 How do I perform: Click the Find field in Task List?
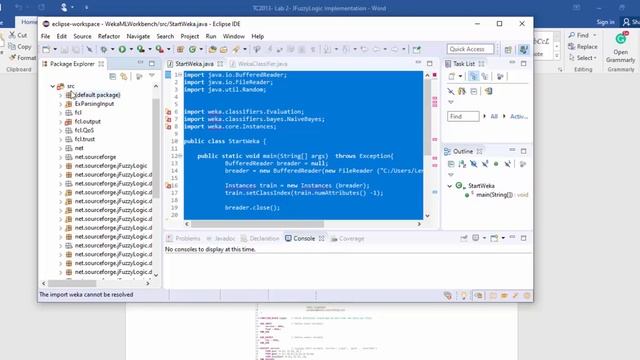coord(463,116)
